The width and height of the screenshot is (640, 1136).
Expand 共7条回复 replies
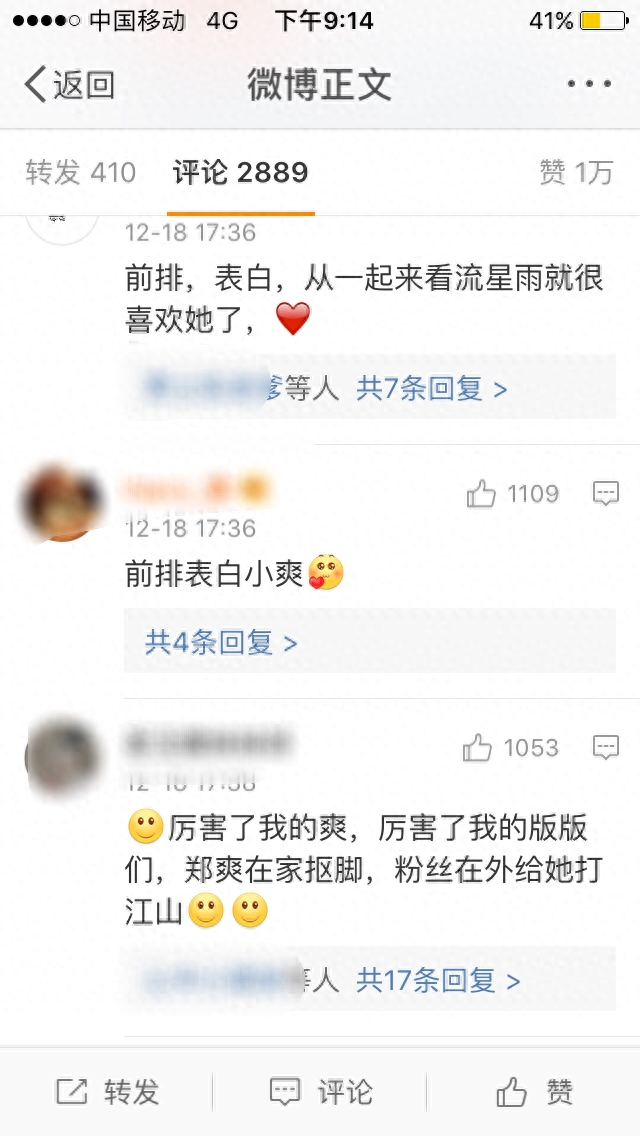431,390
